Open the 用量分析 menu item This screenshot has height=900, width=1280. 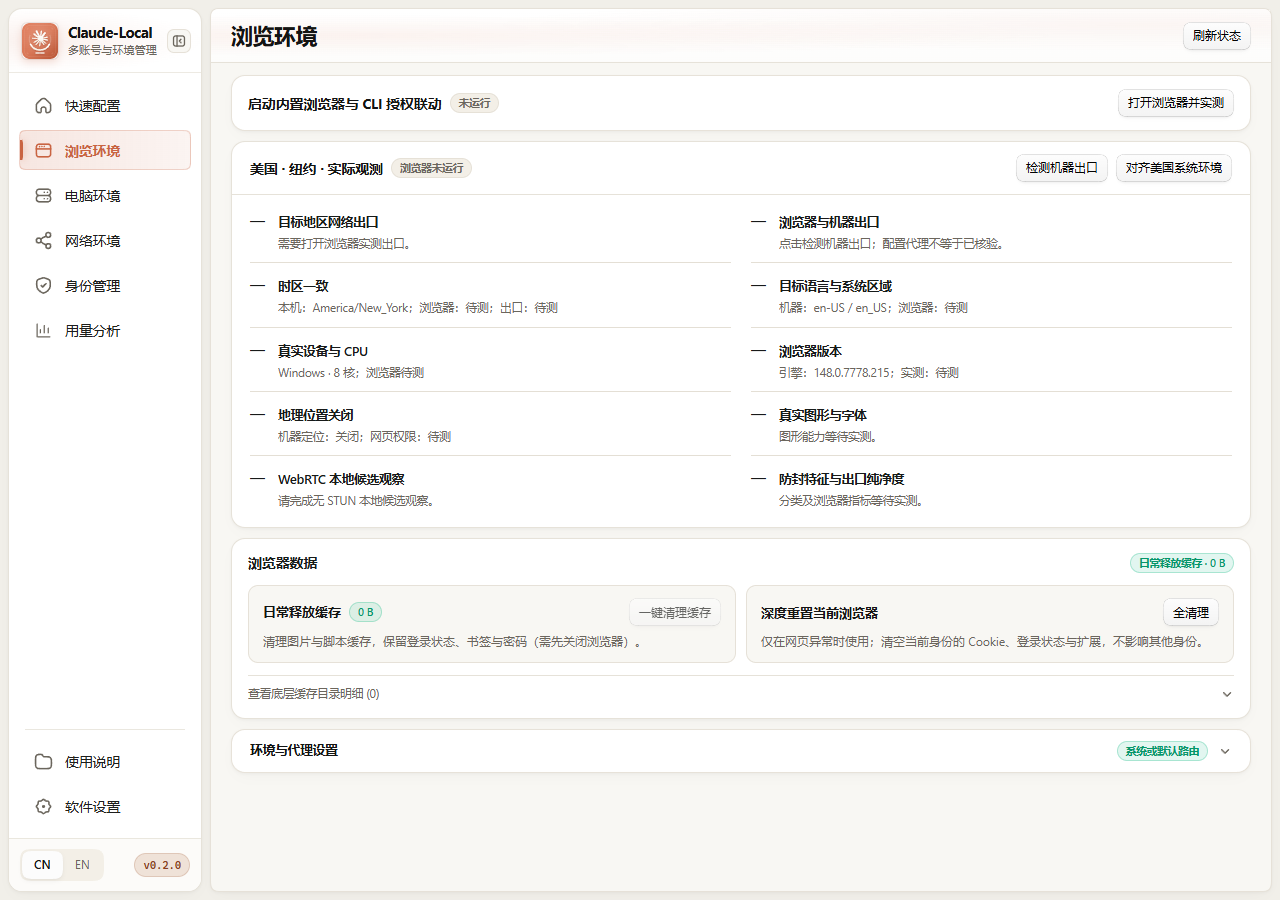pos(105,331)
